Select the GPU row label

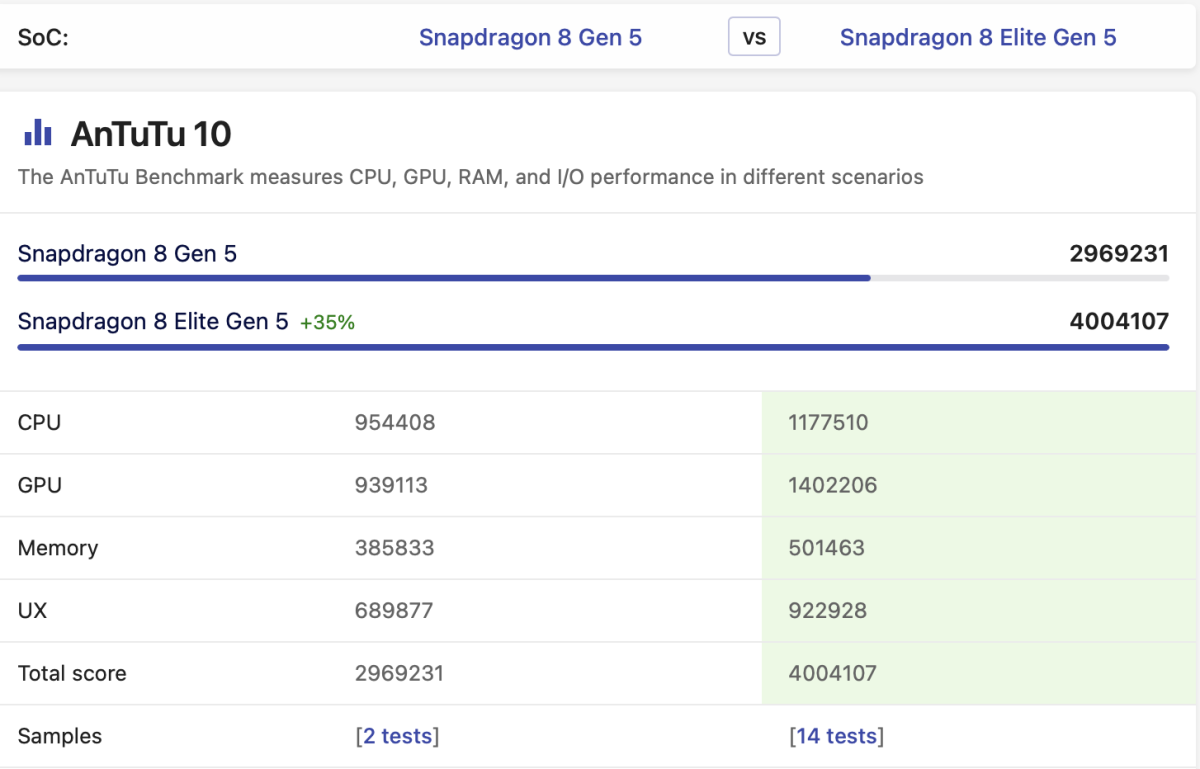[x=40, y=485]
